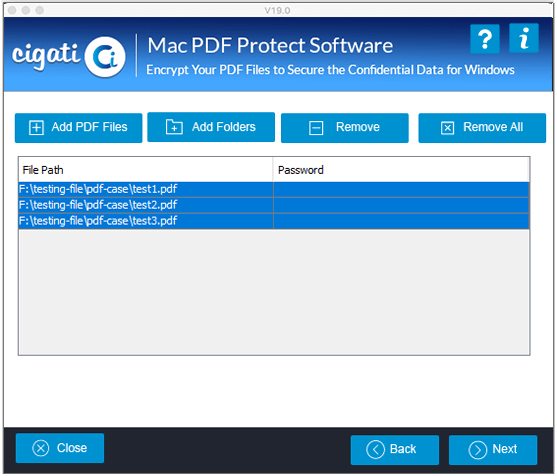Click the Cigati circular logo
Image resolution: width=557 pixels, height=476 pixels.
click(106, 57)
